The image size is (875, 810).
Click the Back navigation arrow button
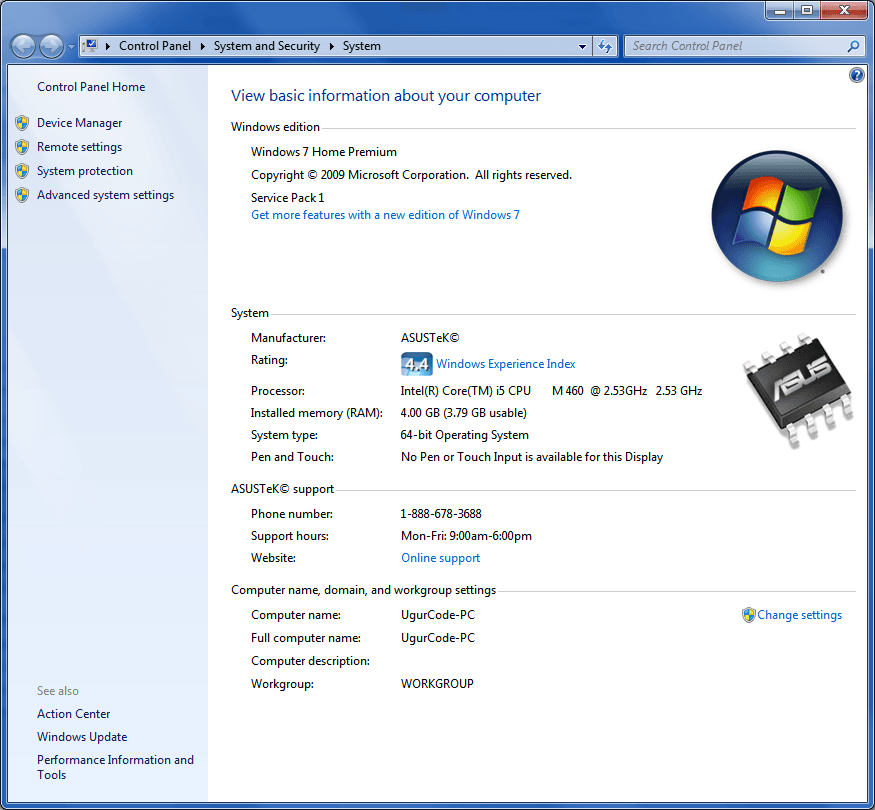point(23,46)
